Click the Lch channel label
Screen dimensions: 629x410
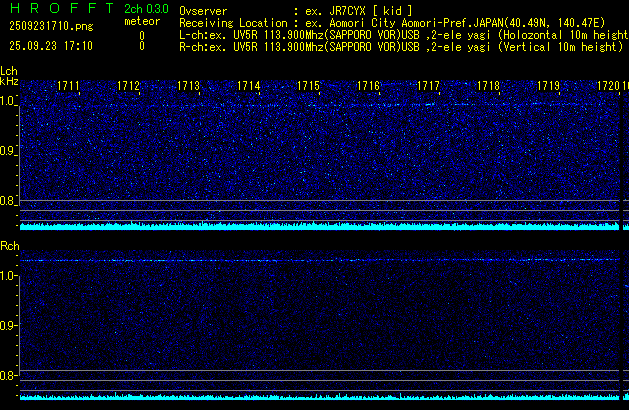9,71
